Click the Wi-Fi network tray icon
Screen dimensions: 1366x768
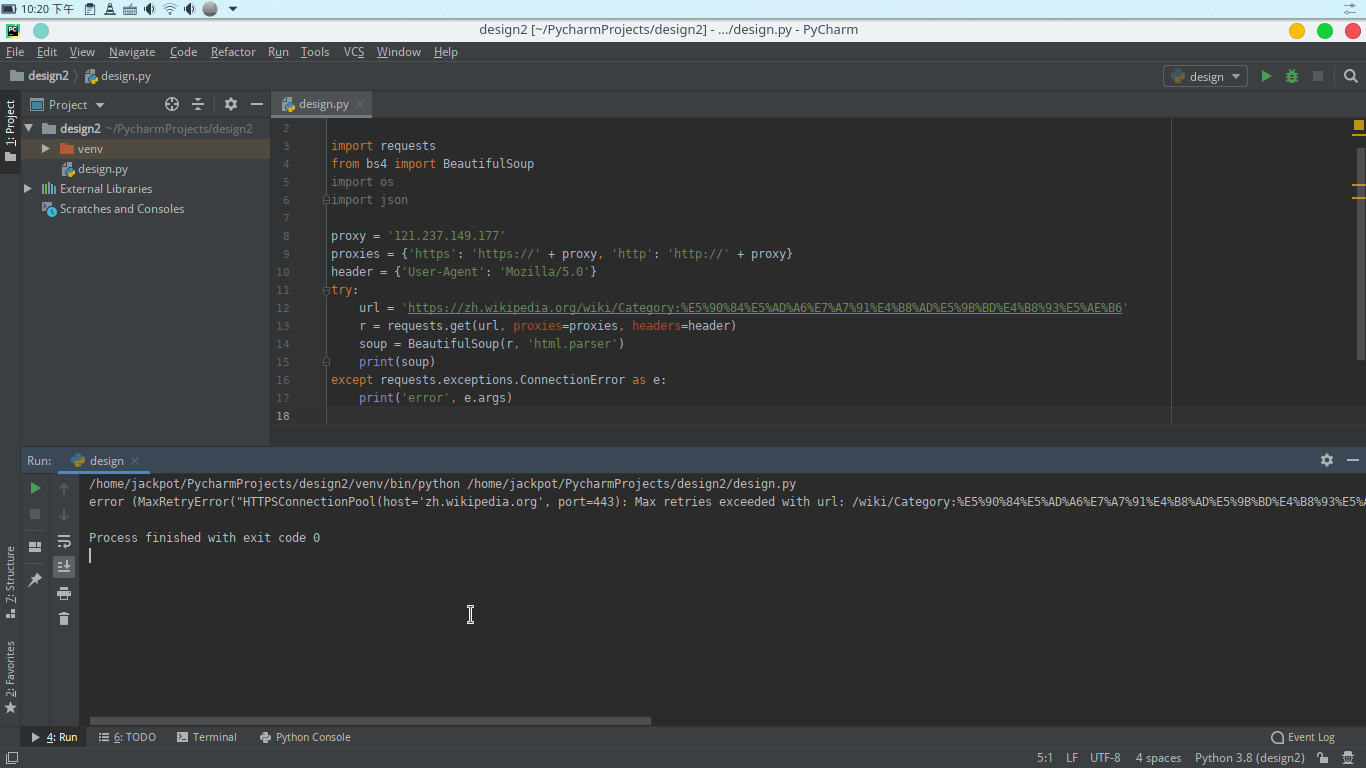click(x=169, y=9)
